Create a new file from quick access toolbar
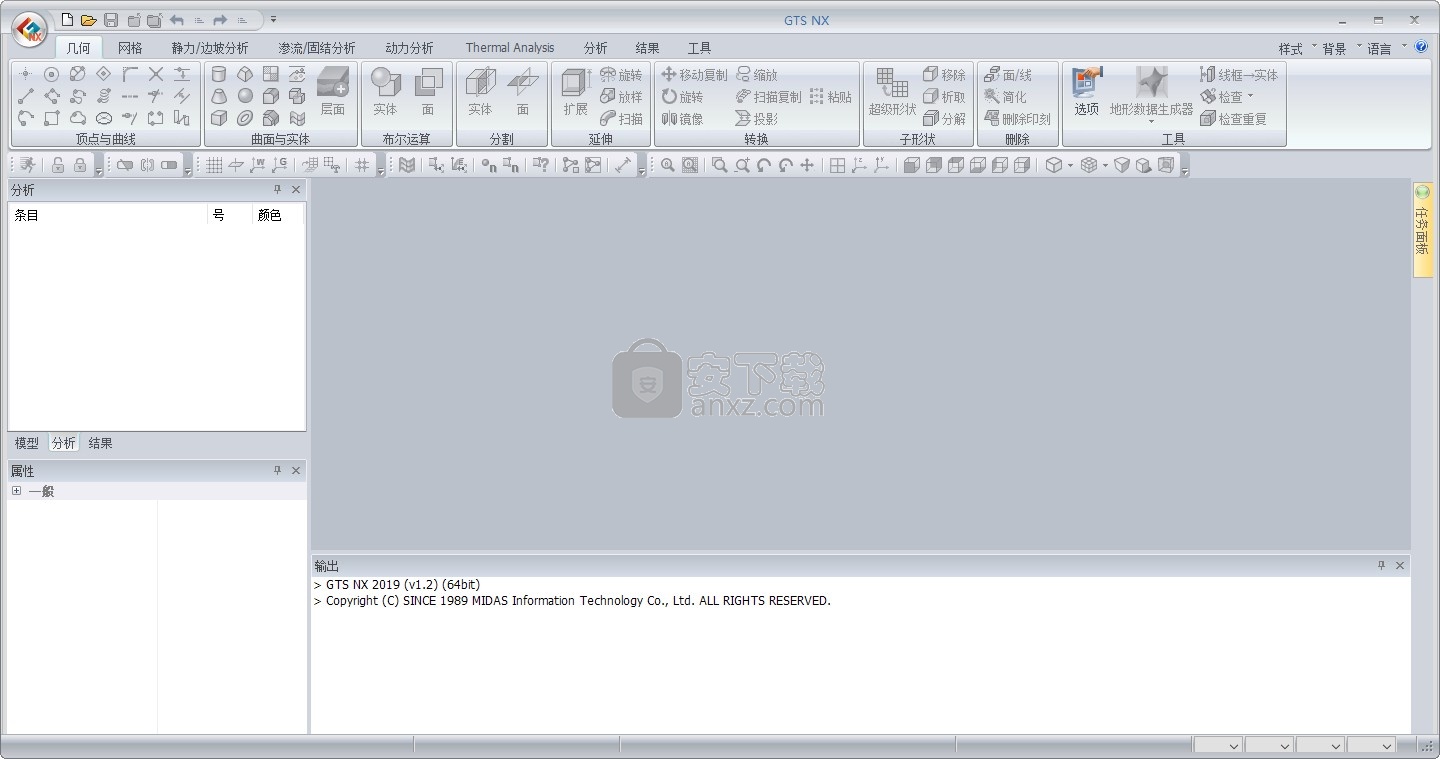 (67, 19)
